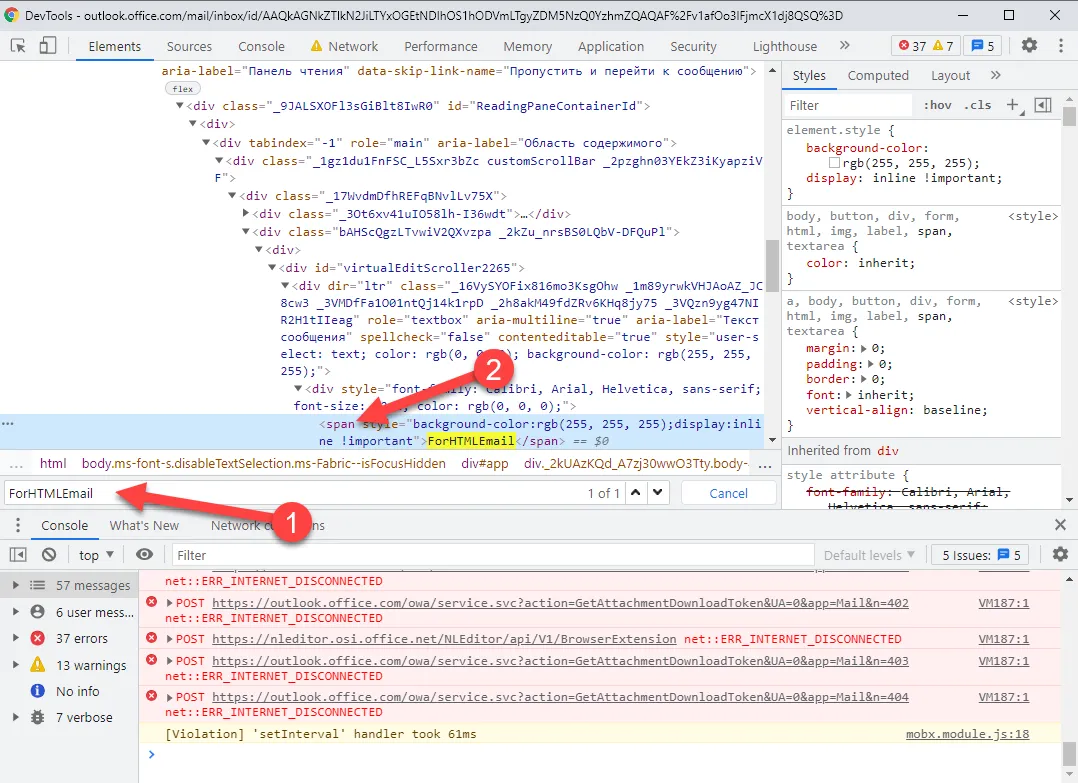Open the 'top' execution context dropdown

[x=94, y=554]
